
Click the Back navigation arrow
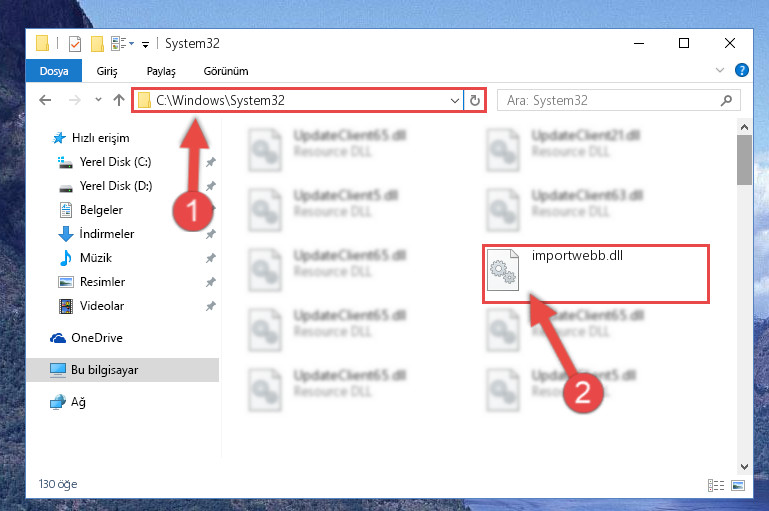coord(45,100)
